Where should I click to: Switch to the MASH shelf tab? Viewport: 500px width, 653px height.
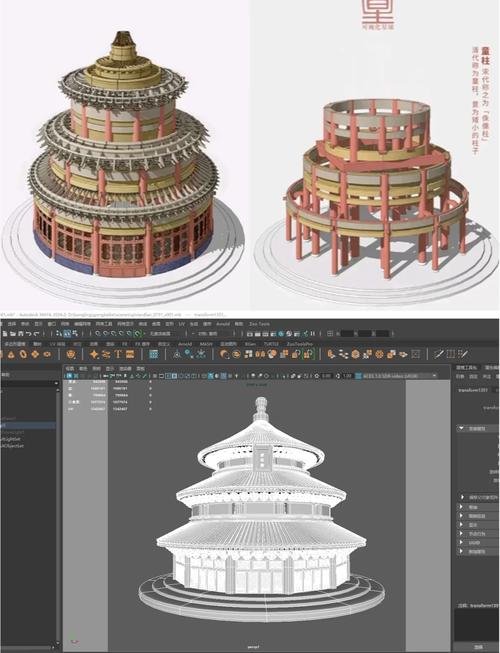pyautogui.click(x=206, y=344)
